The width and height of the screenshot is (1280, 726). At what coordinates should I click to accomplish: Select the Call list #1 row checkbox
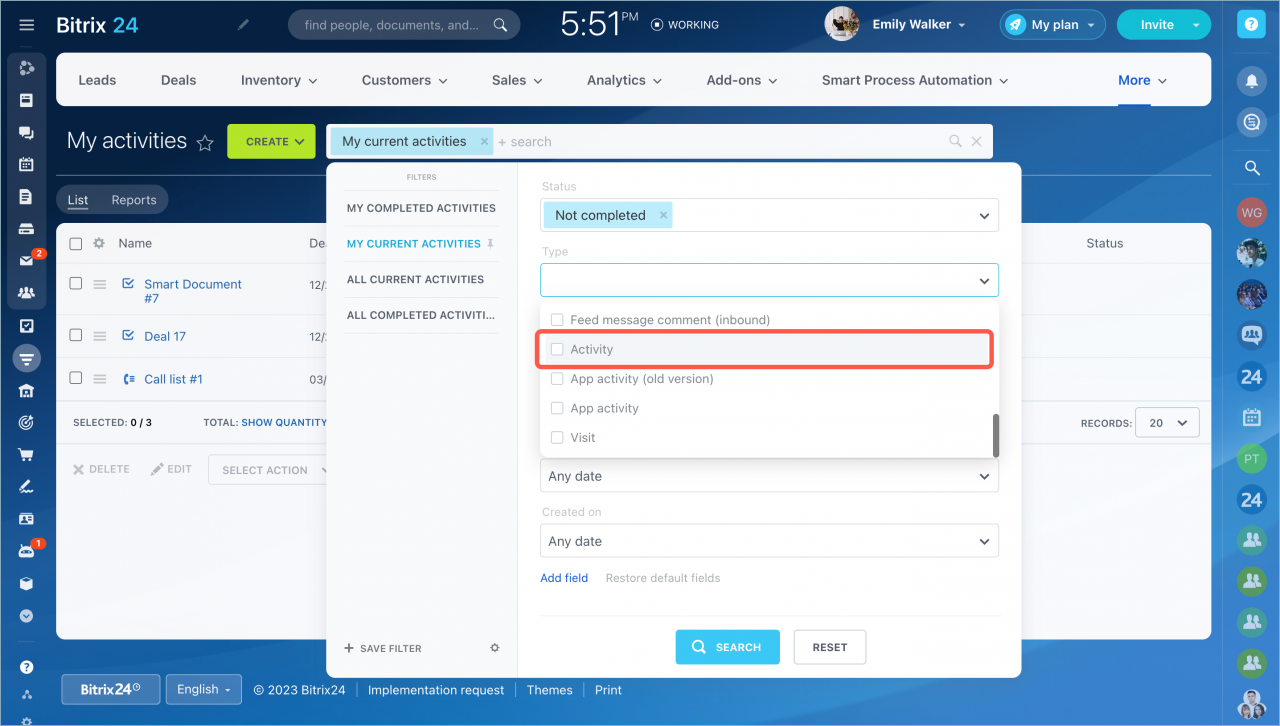coord(75,378)
